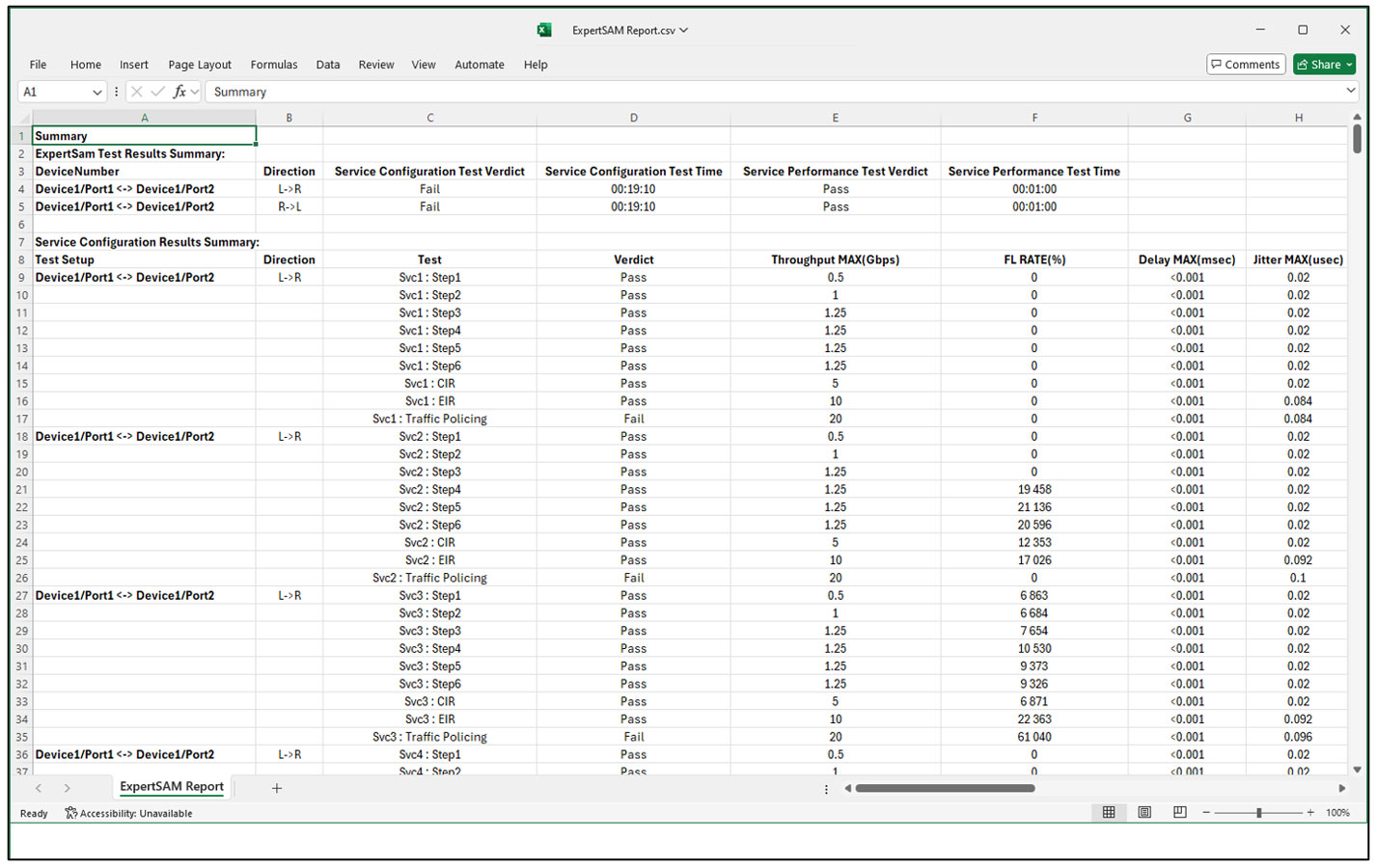
Task: Click the Comments button
Action: point(1246,65)
